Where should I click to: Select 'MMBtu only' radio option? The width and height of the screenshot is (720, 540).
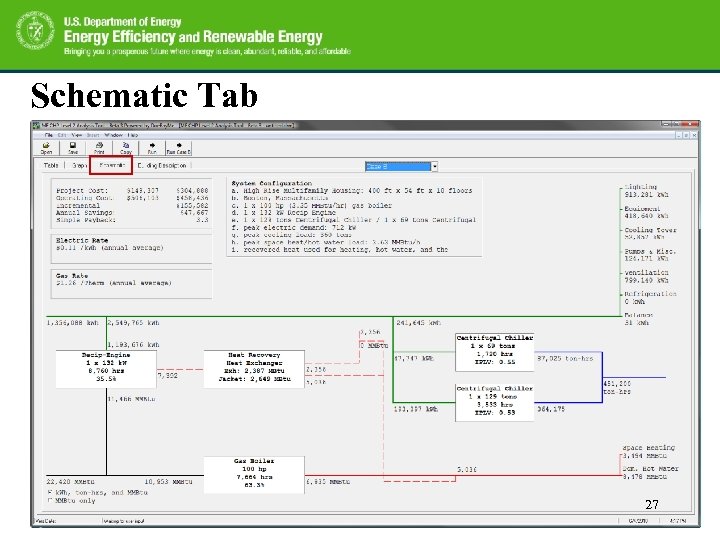click(72, 501)
